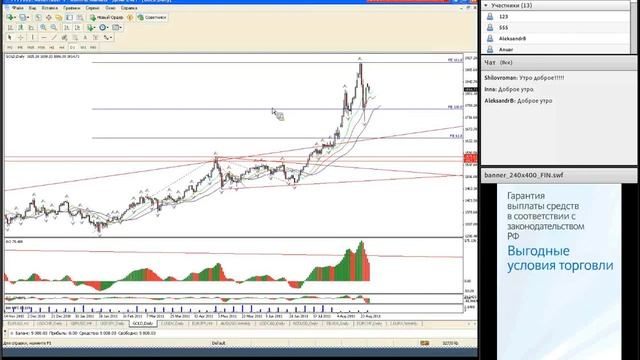Toggle the Terminal panel icon

coord(69,17)
